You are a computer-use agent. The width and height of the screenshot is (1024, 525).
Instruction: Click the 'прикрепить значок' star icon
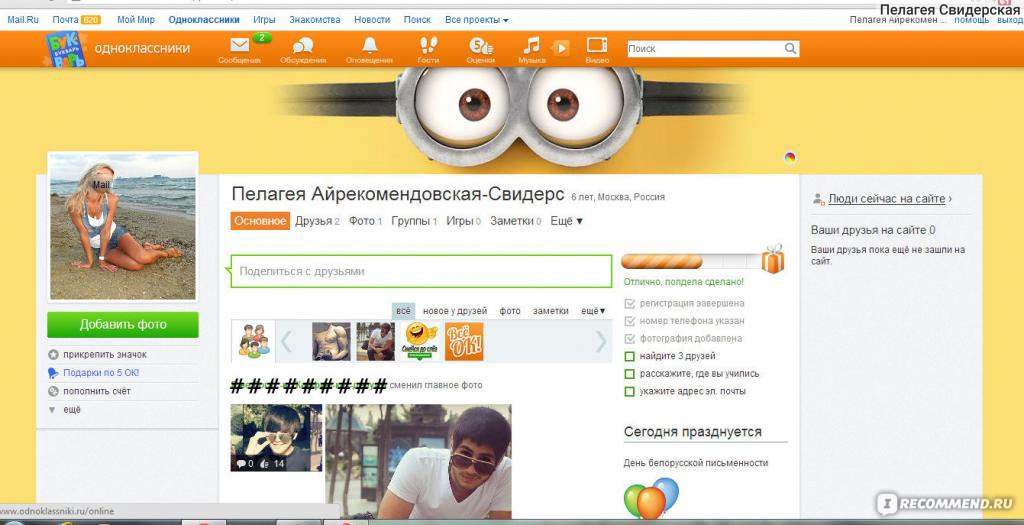[54, 355]
